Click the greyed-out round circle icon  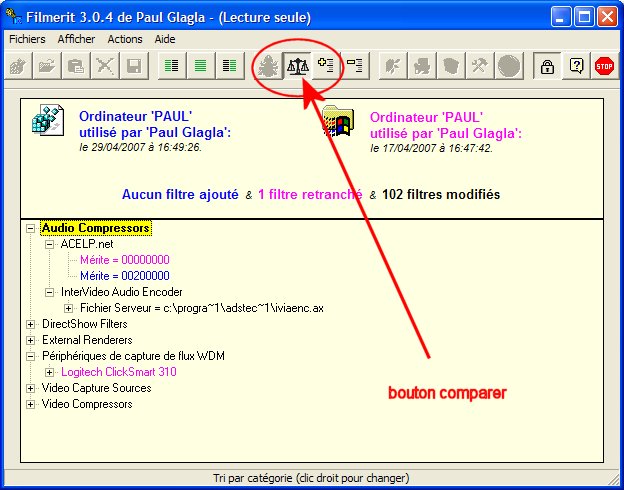click(509, 66)
